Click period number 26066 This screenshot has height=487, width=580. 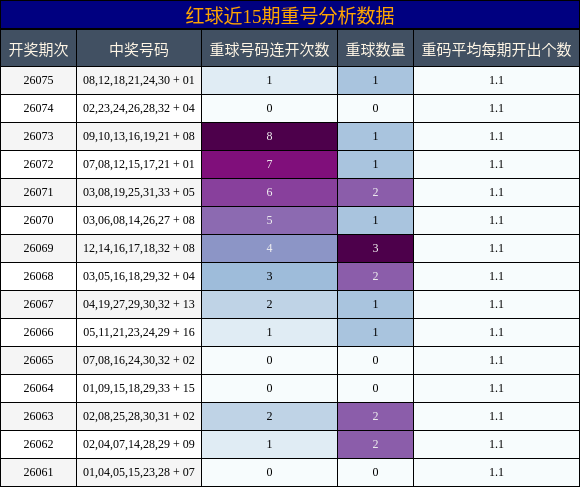tap(38, 332)
